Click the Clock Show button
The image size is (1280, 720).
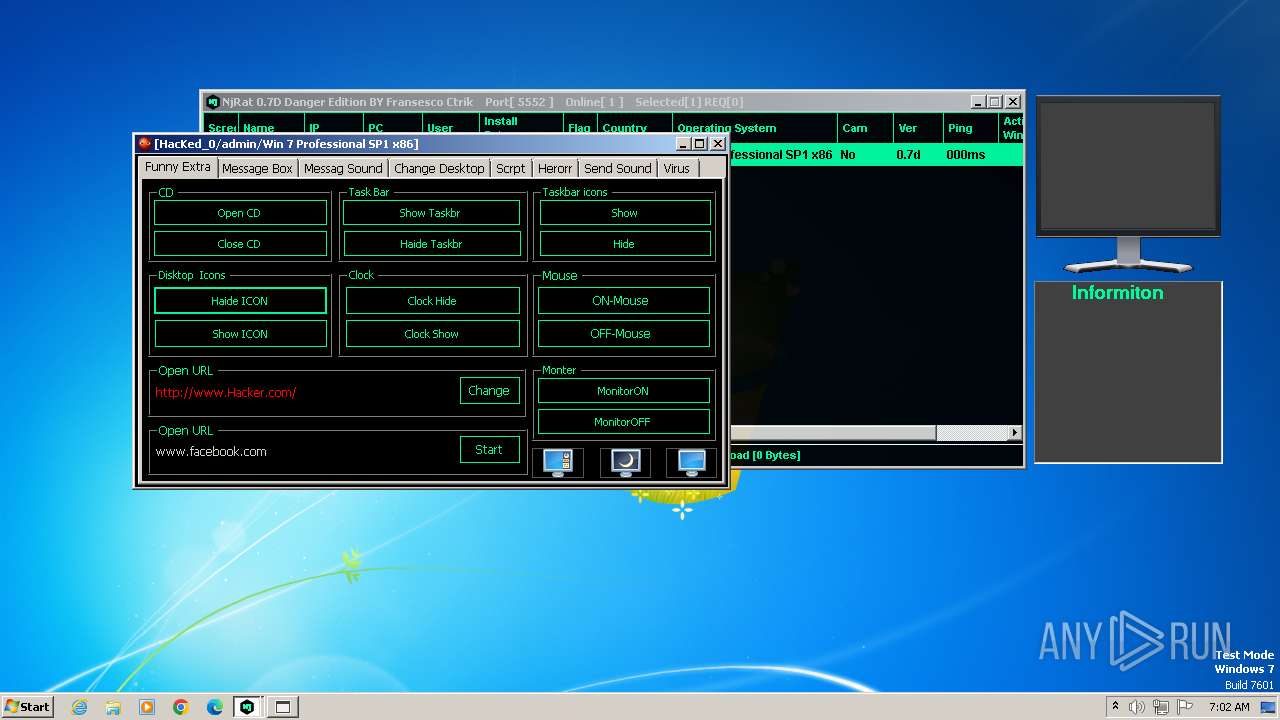coord(432,334)
